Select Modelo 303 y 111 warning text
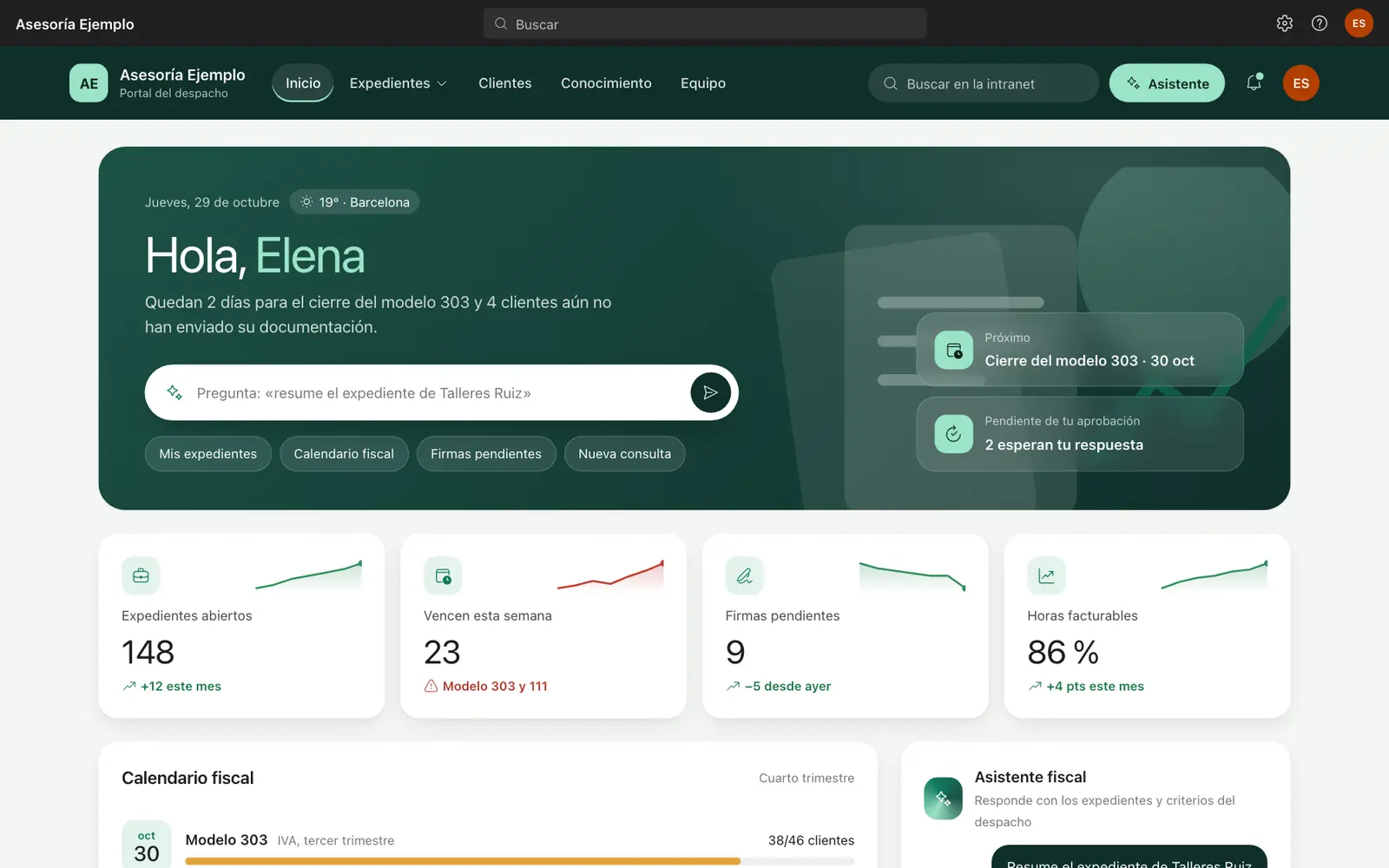 pyautogui.click(x=495, y=686)
